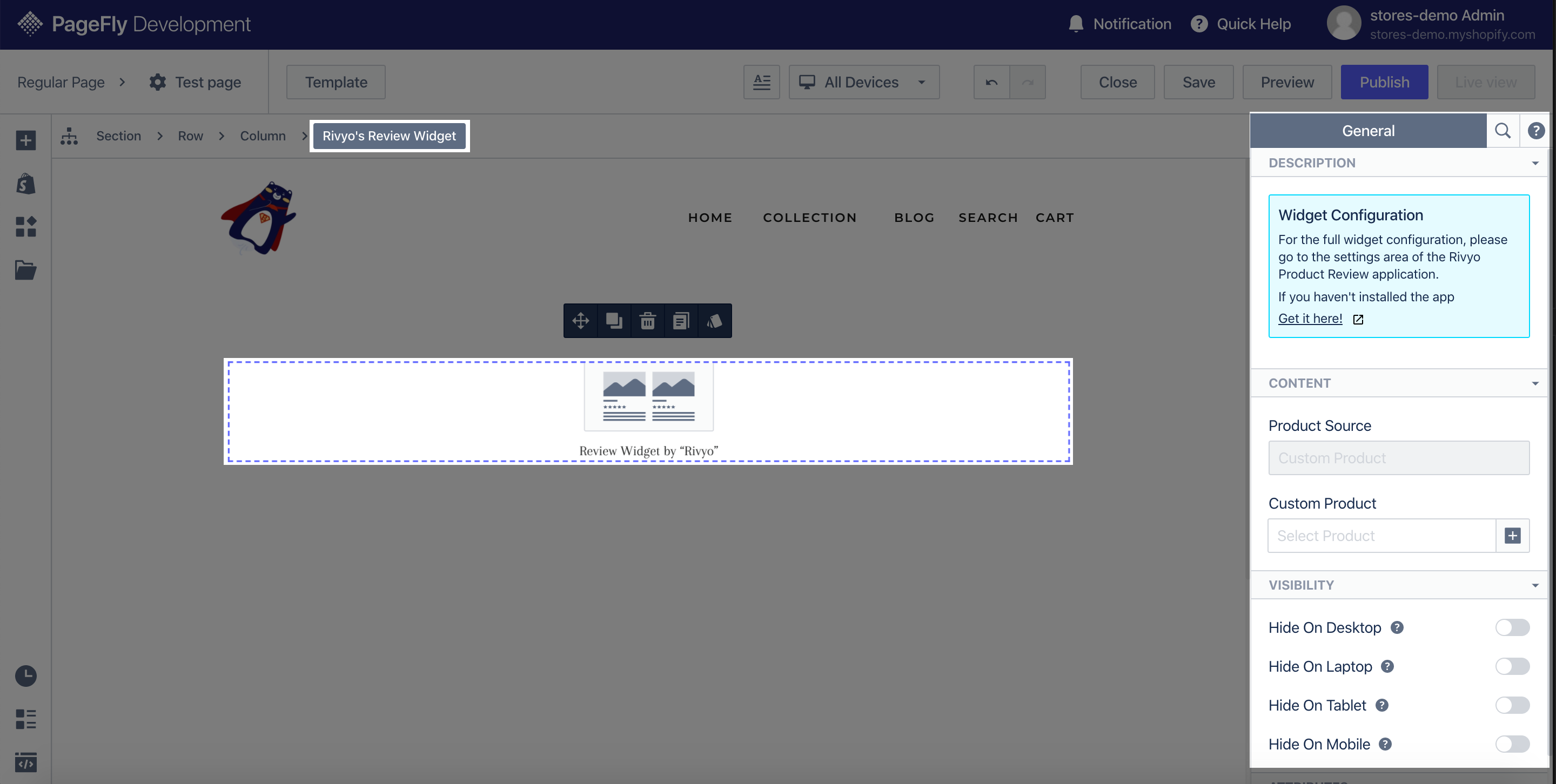Click the Live view button
The image size is (1556, 784).
pos(1486,82)
